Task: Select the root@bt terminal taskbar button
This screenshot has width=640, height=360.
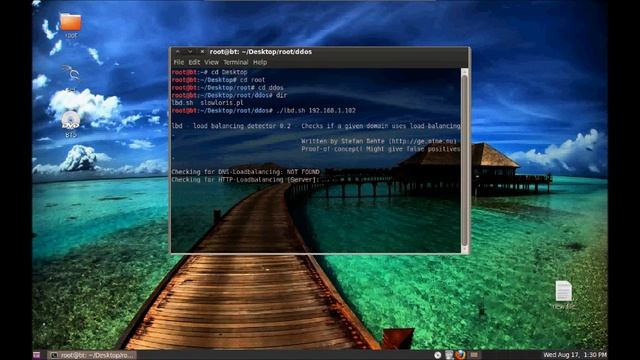Action: (x=93, y=355)
